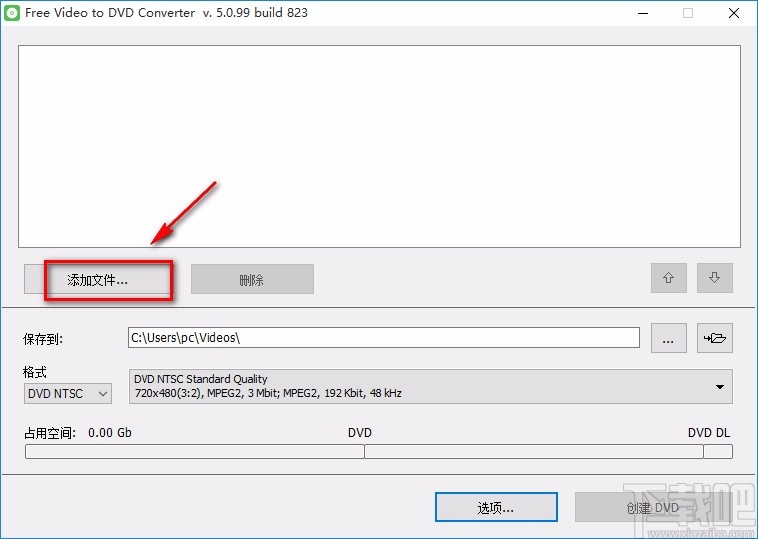
Task: Click the 格式 label
Action: (35, 372)
